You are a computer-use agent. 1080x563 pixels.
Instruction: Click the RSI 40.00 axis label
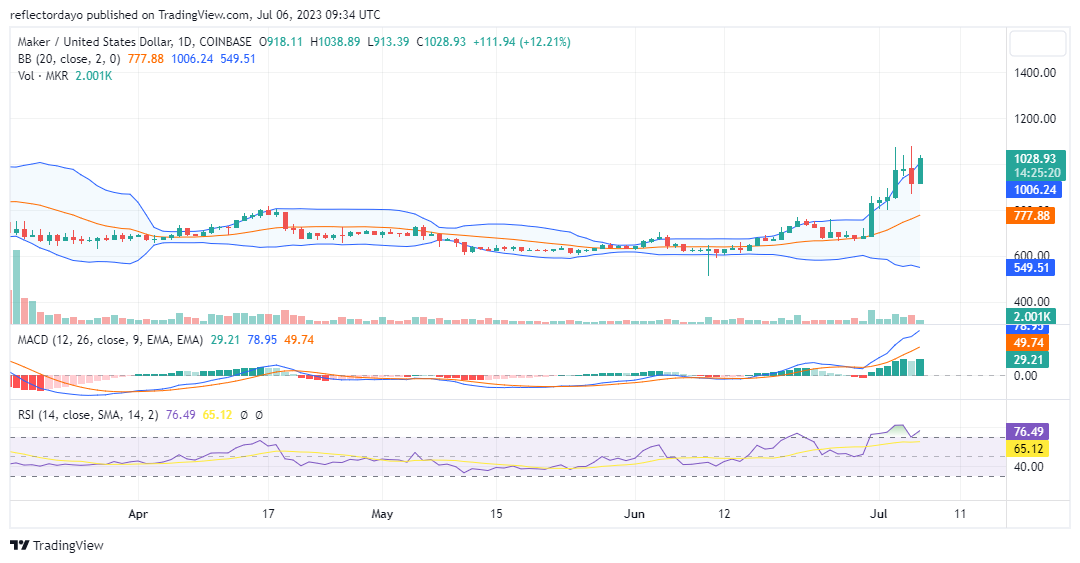pos(1028,467)
